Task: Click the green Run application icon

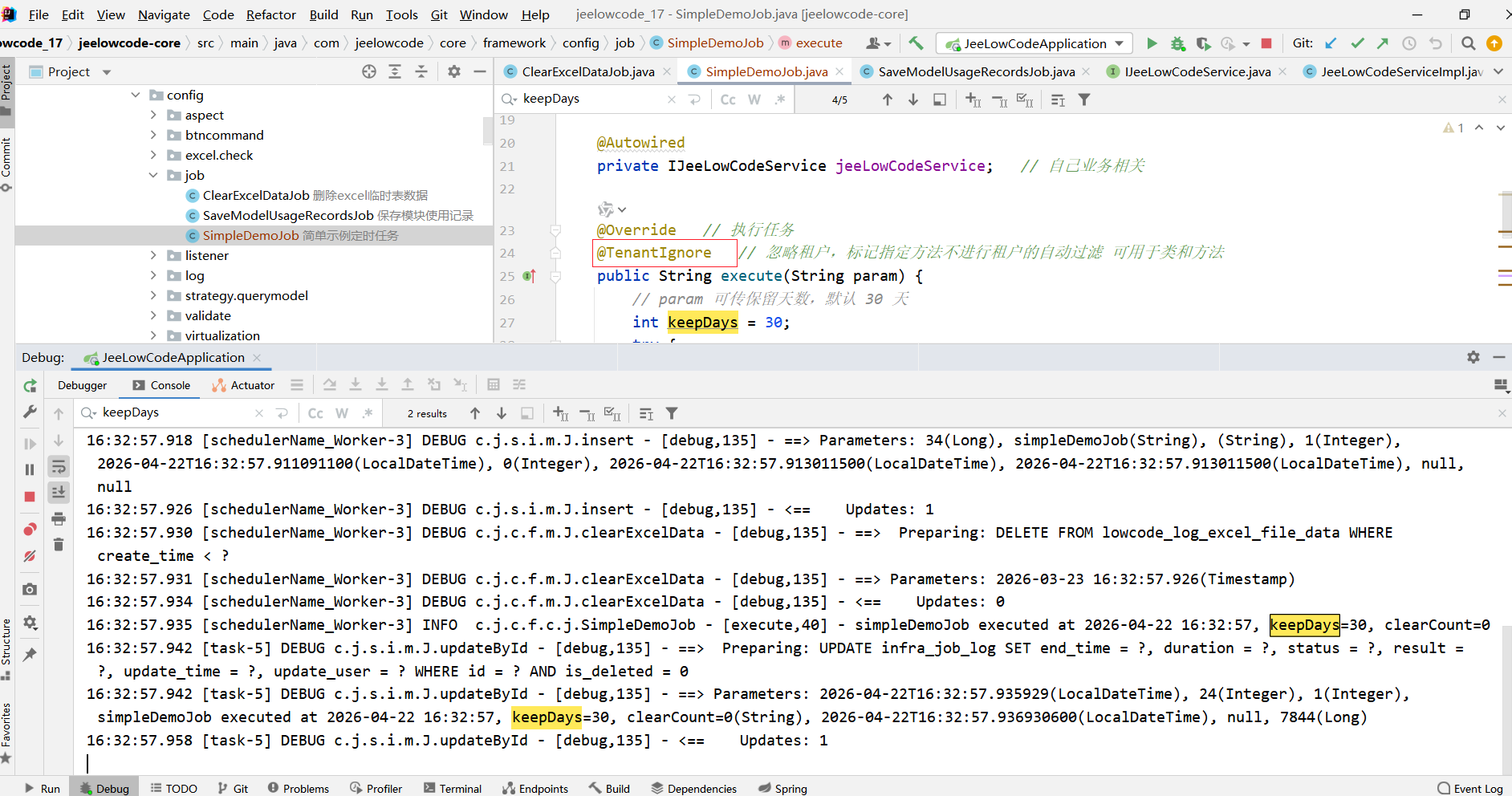Action: 1152,43
